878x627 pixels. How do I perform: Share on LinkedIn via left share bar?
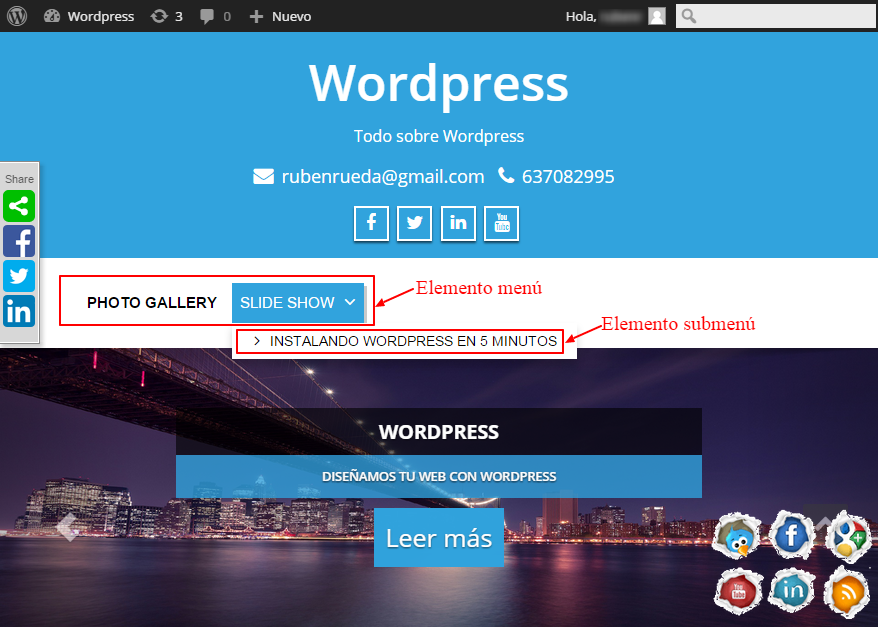pos(19,311)
